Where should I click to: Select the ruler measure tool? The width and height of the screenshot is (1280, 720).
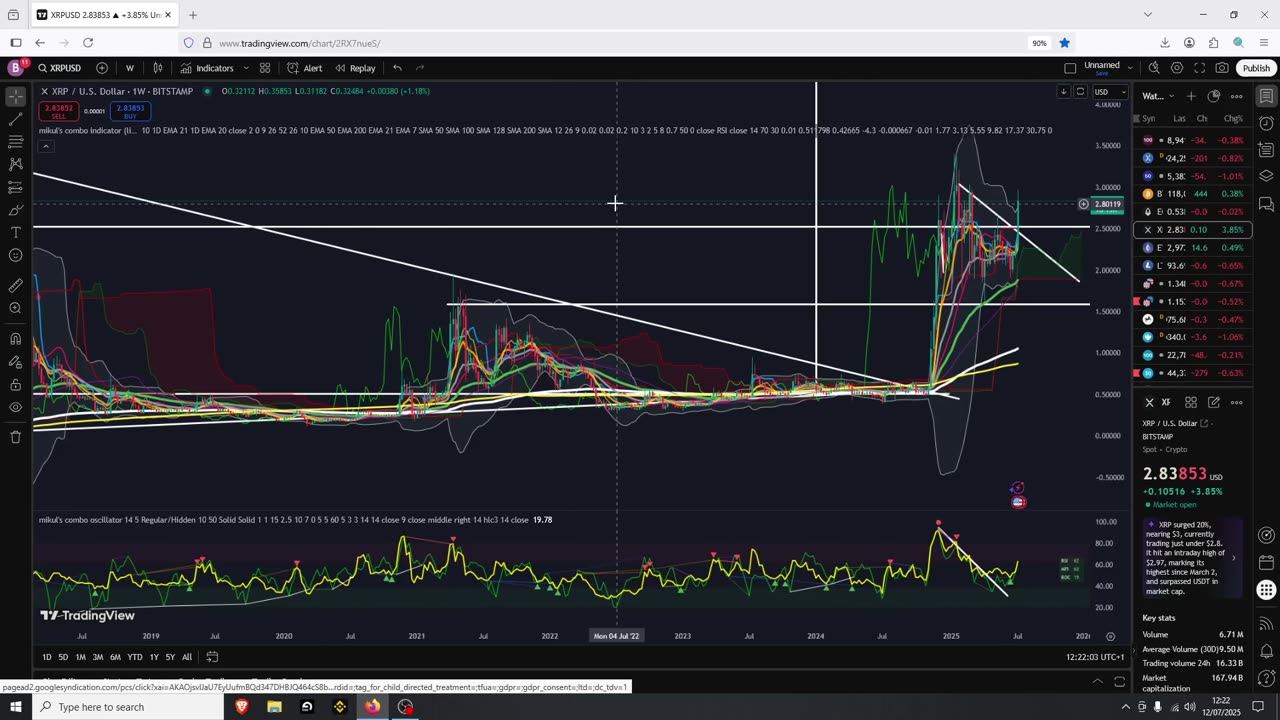click(15, 286)
